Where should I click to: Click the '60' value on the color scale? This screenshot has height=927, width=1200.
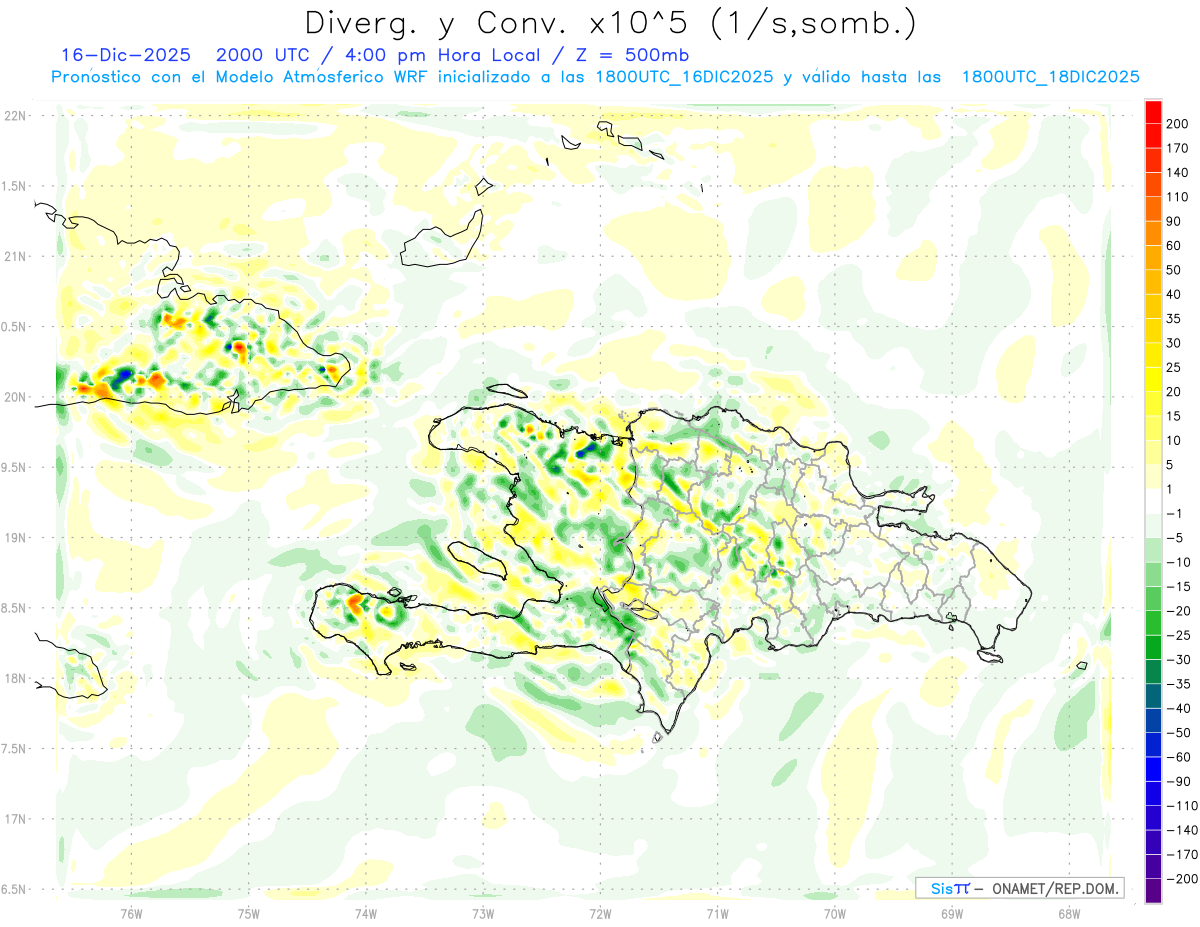coord(1174,245)
